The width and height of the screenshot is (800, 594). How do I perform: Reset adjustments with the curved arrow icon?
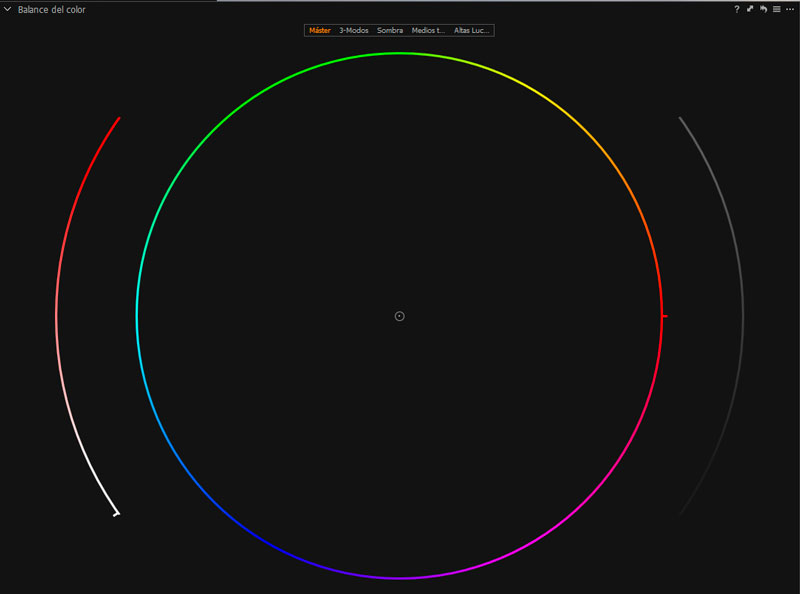click(763, 9)
